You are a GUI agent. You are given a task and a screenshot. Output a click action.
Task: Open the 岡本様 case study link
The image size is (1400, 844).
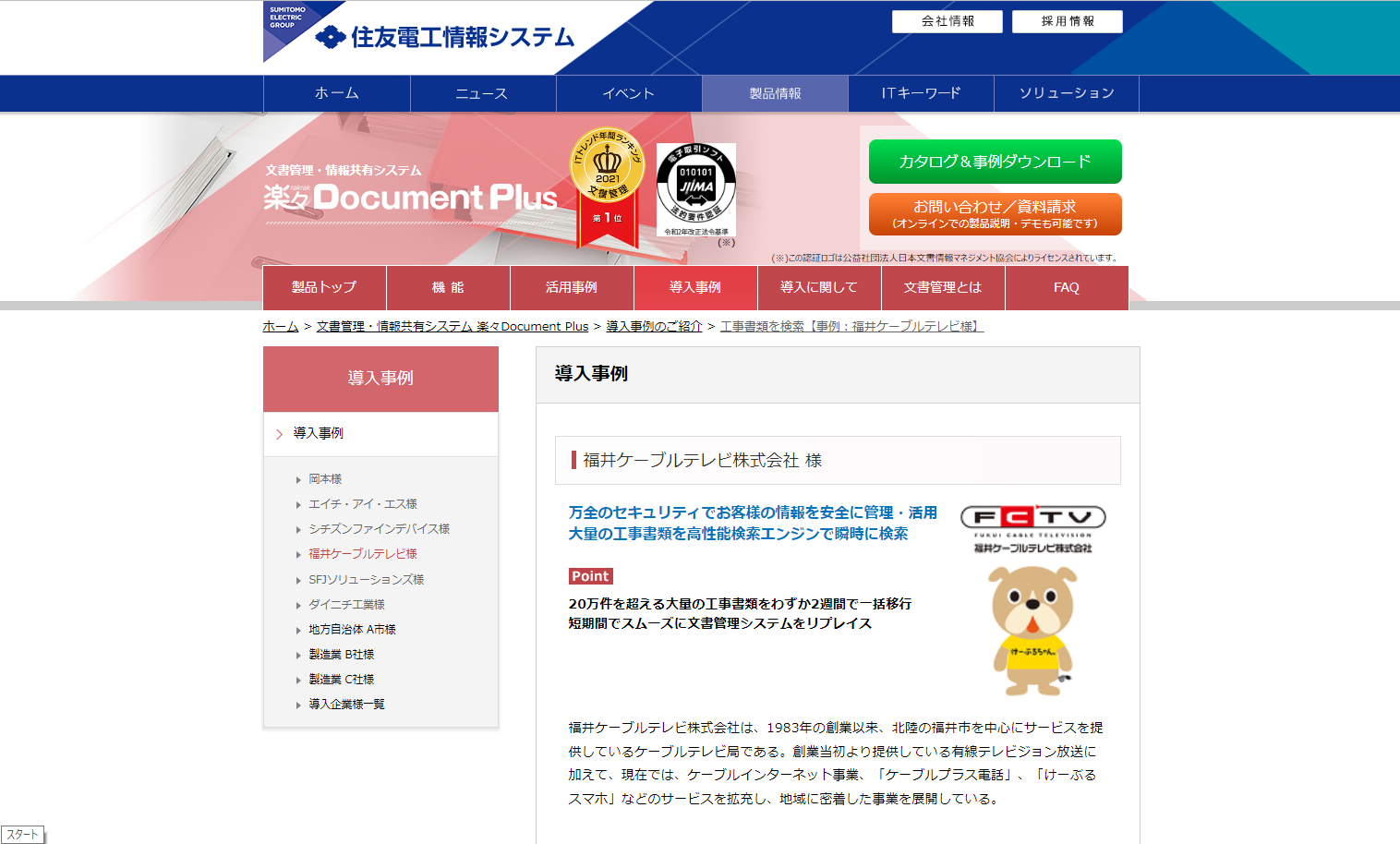325,479
